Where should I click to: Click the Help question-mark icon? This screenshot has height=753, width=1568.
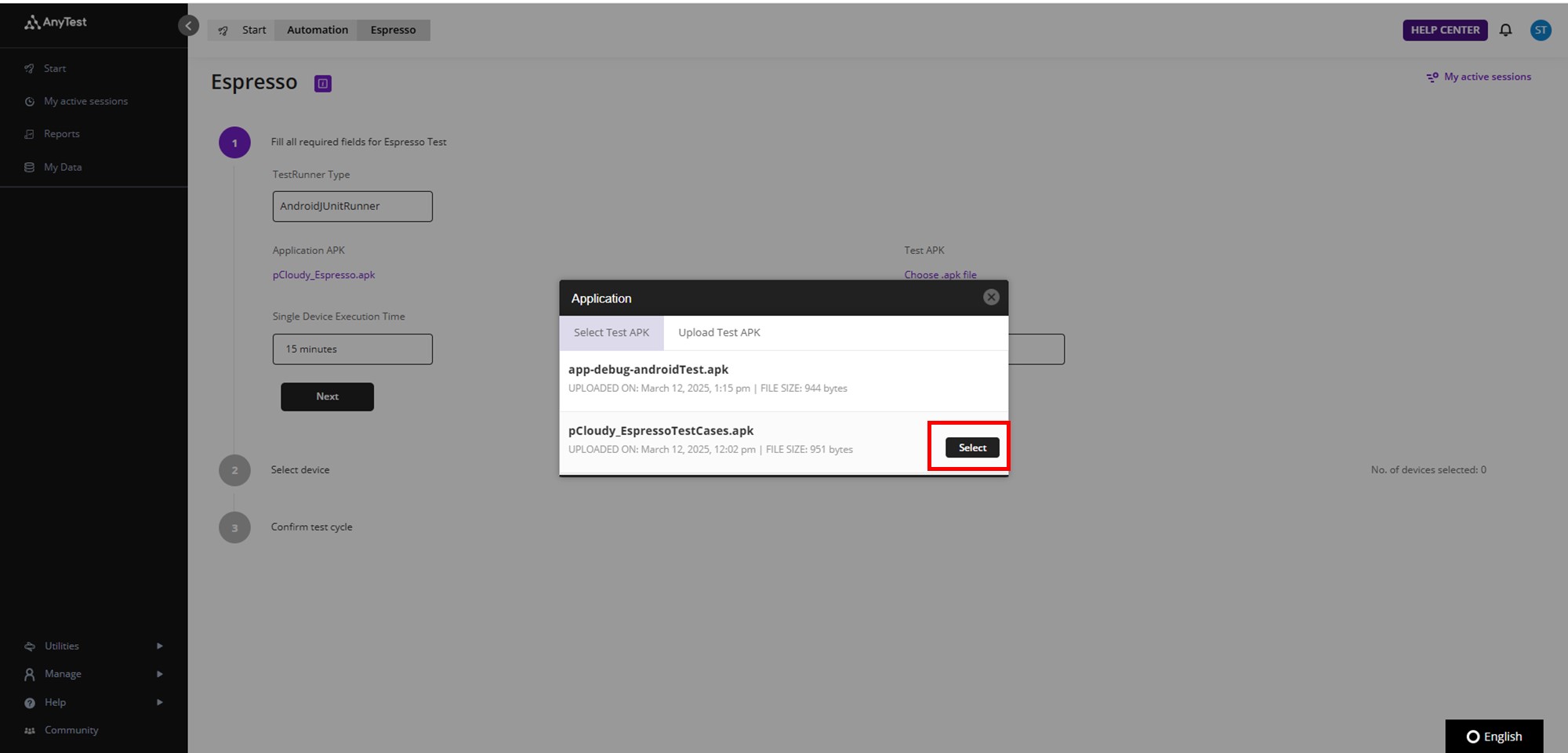(x=30, y=703)
